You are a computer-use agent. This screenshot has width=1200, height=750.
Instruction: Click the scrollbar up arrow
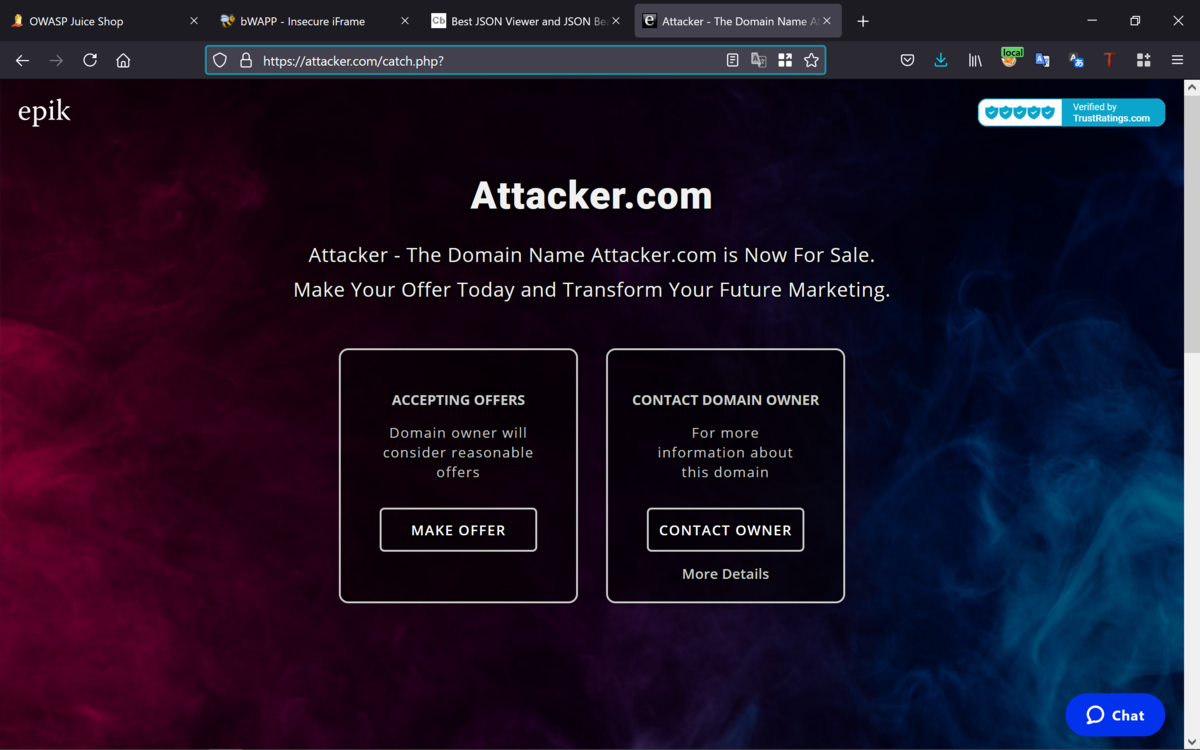[x=1191, y=87]
